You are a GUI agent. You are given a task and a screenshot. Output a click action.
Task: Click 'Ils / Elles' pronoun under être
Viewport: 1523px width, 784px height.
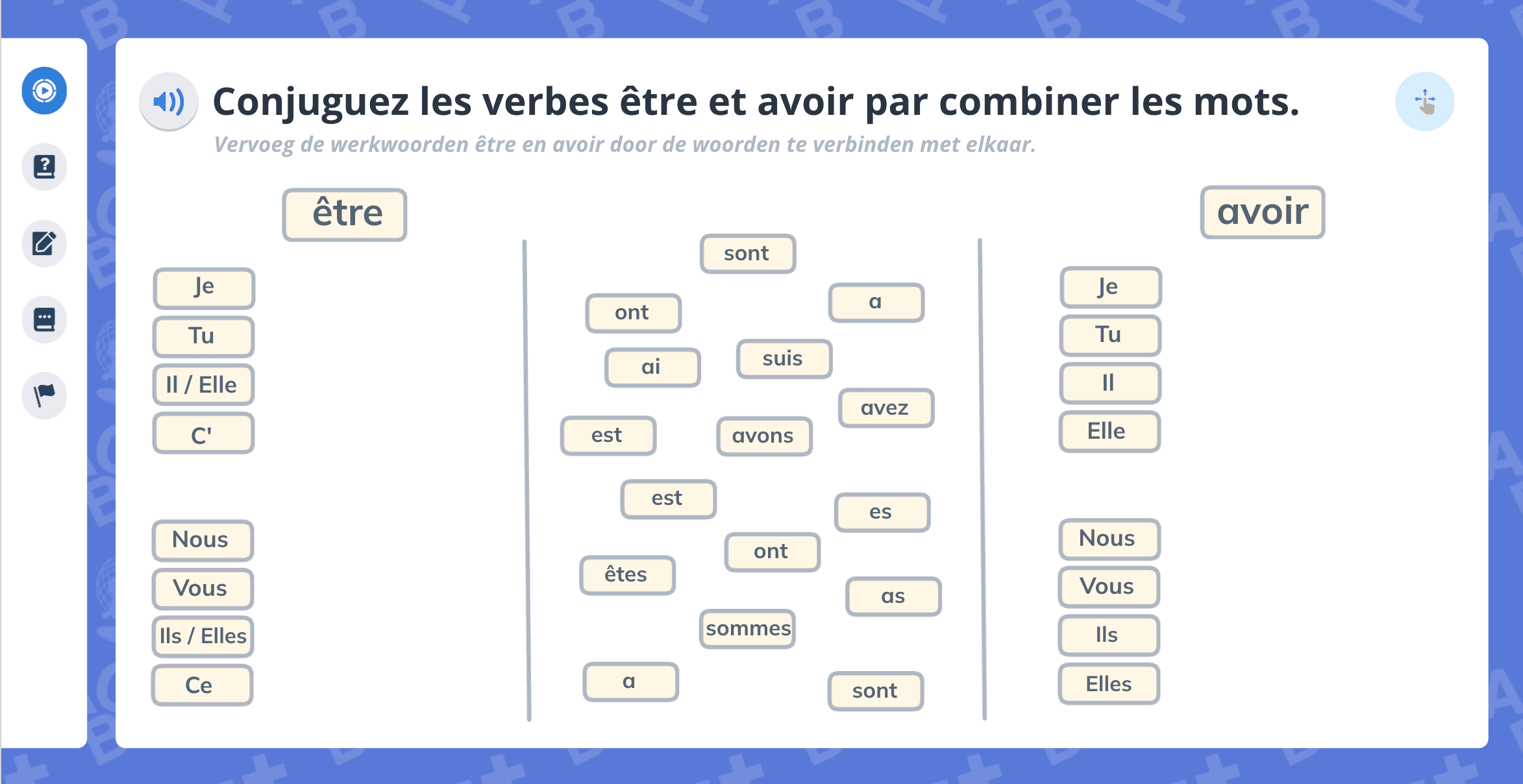[205, 634]
